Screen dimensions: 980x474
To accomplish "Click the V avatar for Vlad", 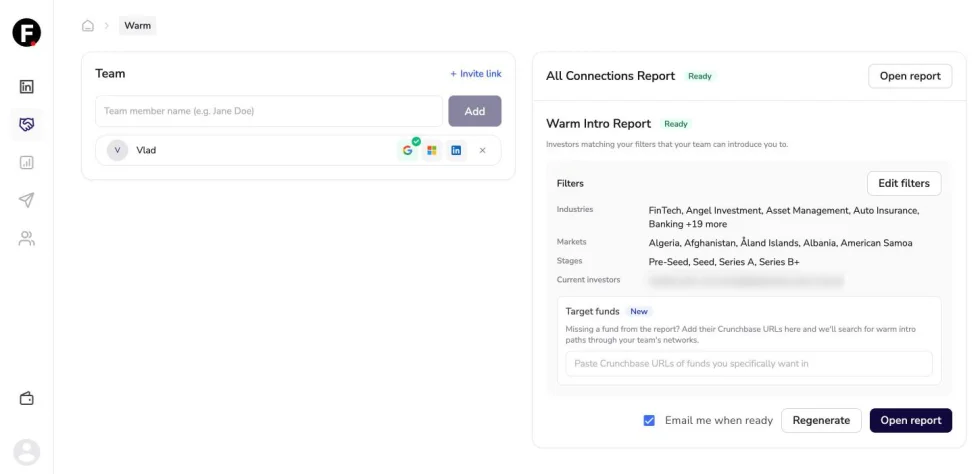I will click(117, 150).
